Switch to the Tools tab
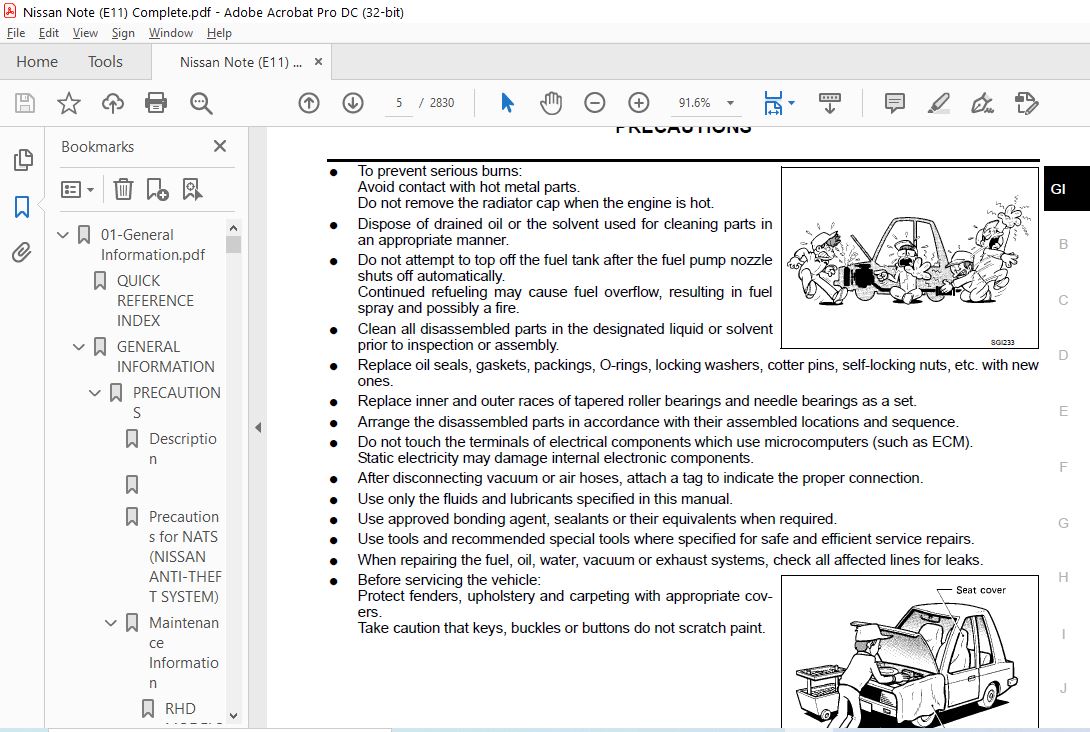 (105, 62)
